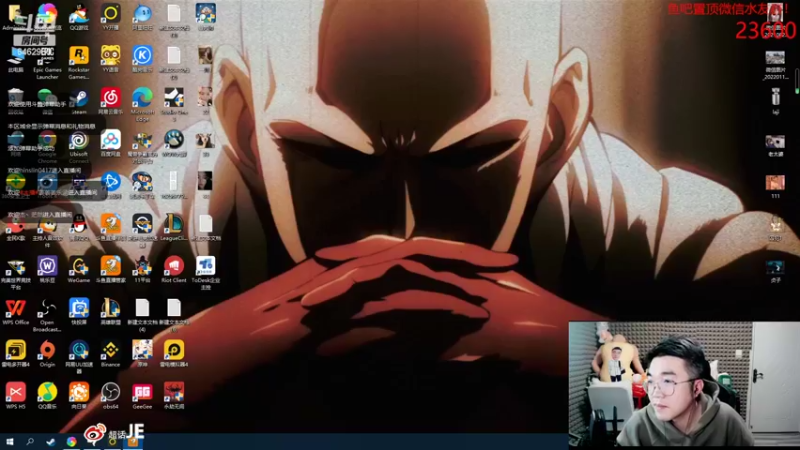Launch 英雄联盟 shortcut
The width and height of the screenshot is (800, 450).
(x=110, y=312)
